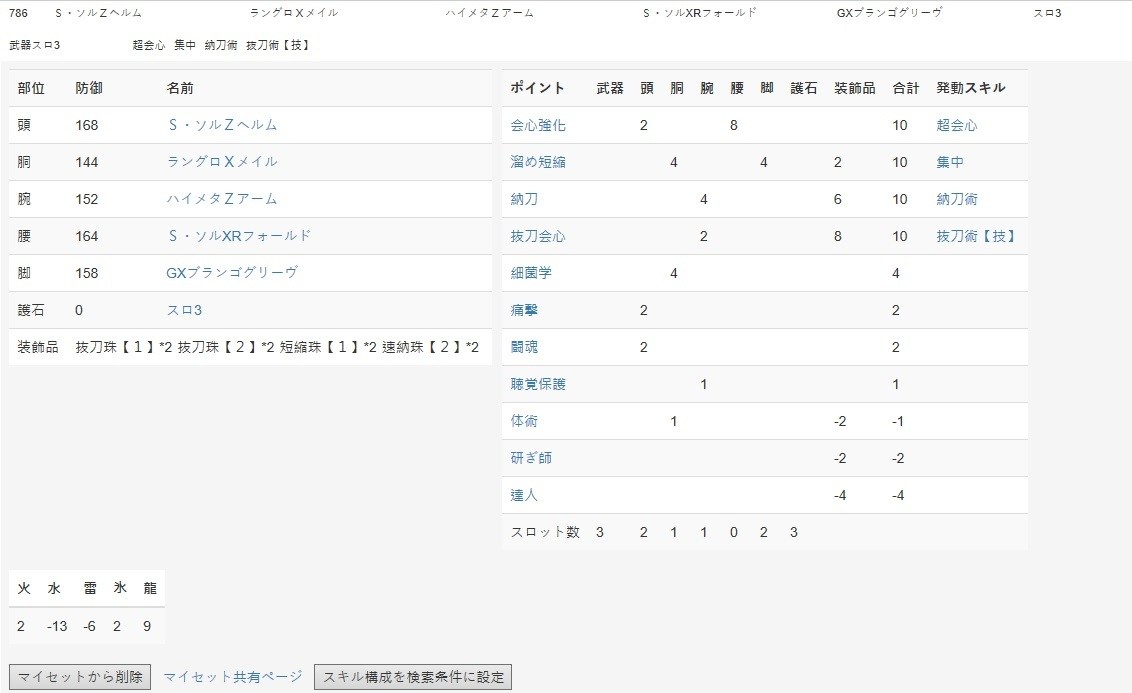
Task: Click 武器スロ3 text in summary row
Action: [35, 45]
